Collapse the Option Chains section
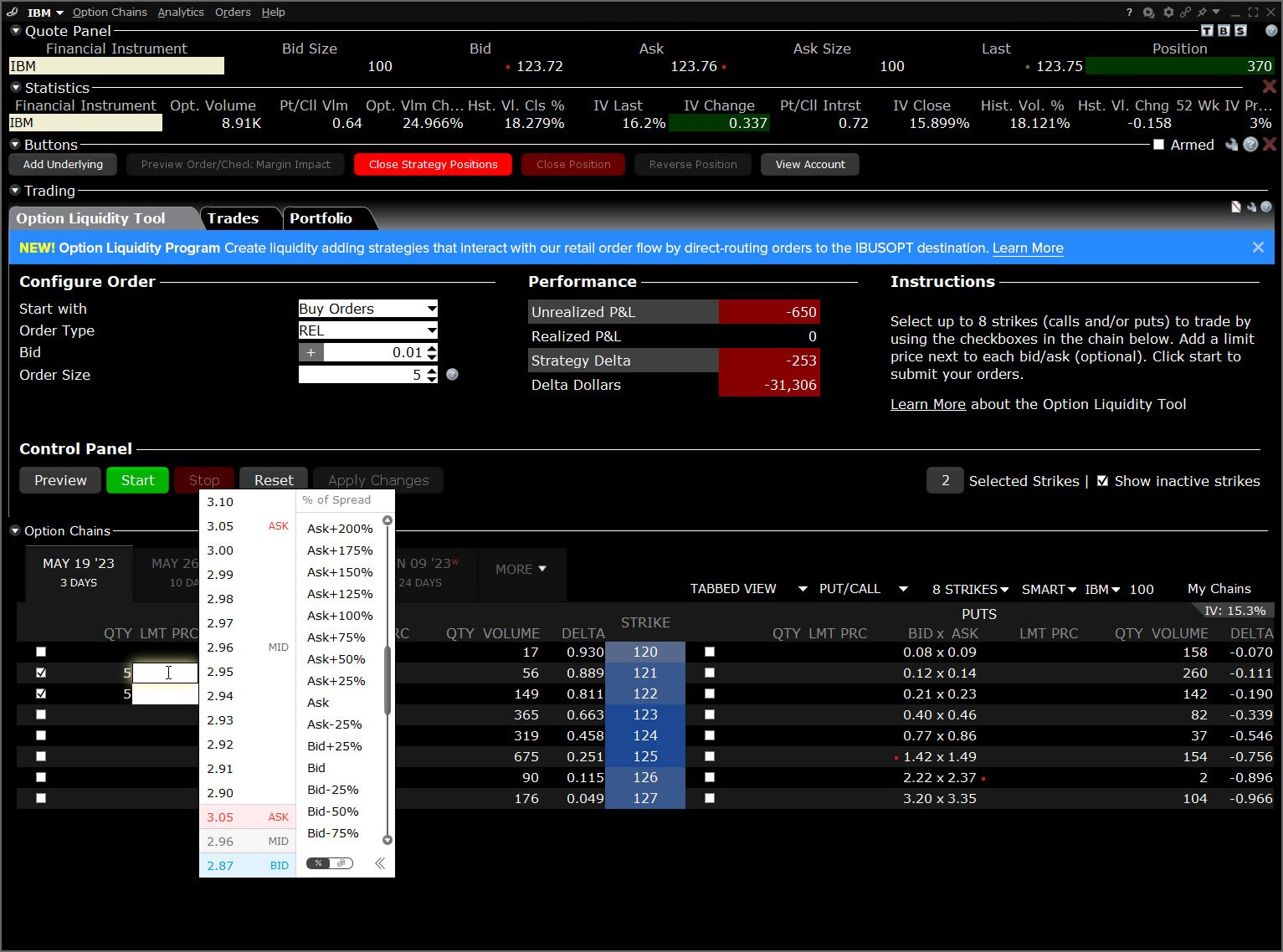This screenshot has height=952, width=1283. 15,530
